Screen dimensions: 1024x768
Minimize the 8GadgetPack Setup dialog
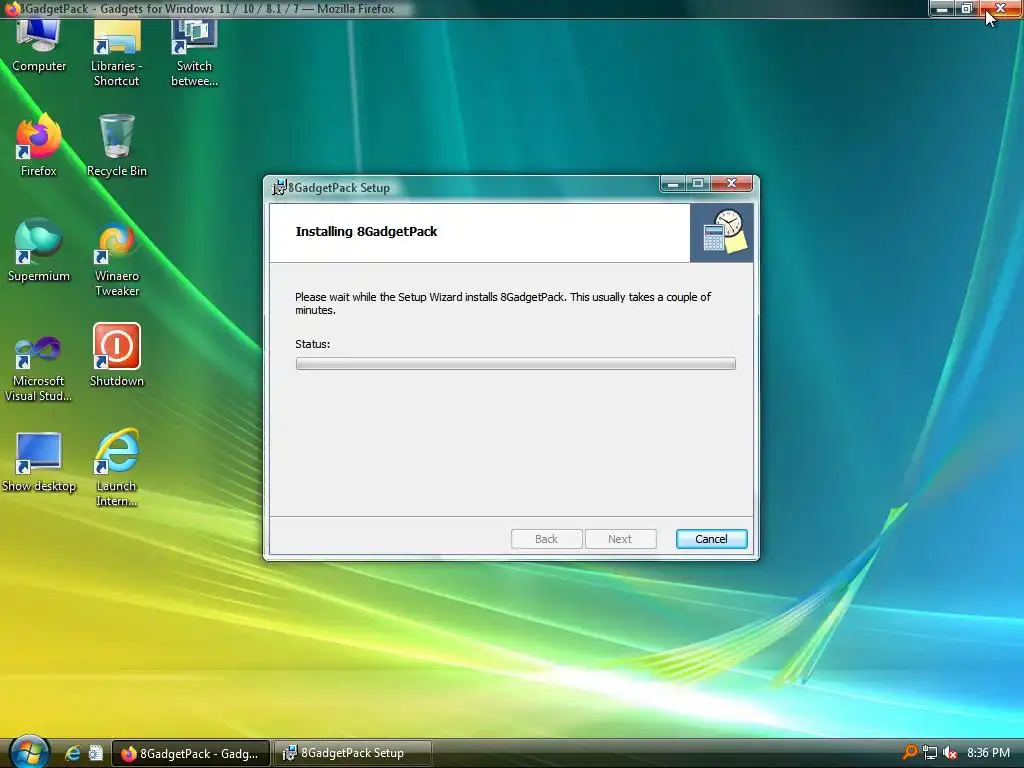click(x=673, y=184)
